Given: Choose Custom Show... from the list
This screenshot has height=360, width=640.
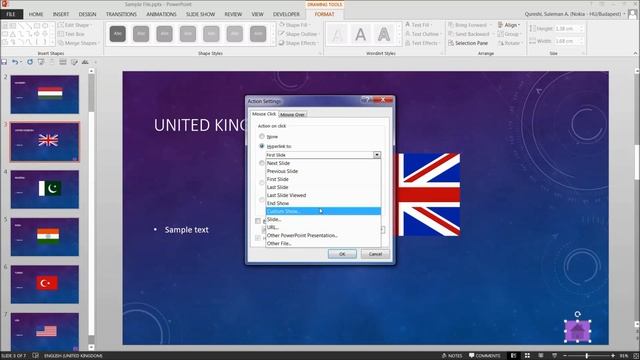Looking at the screenshot, I should click(x=323, y=211).
